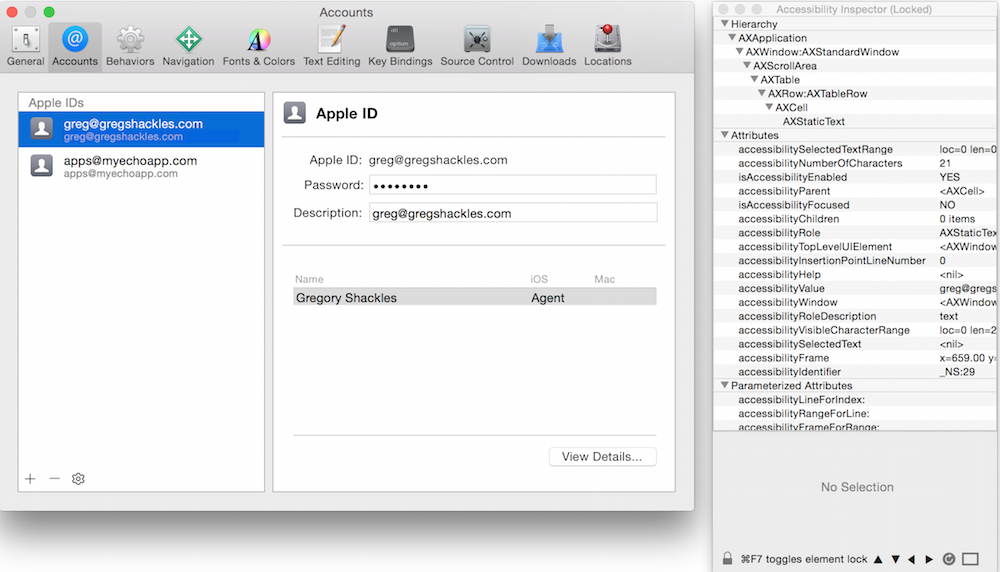Click the Mac column header

pyautogui.click(x=605, y=279)
